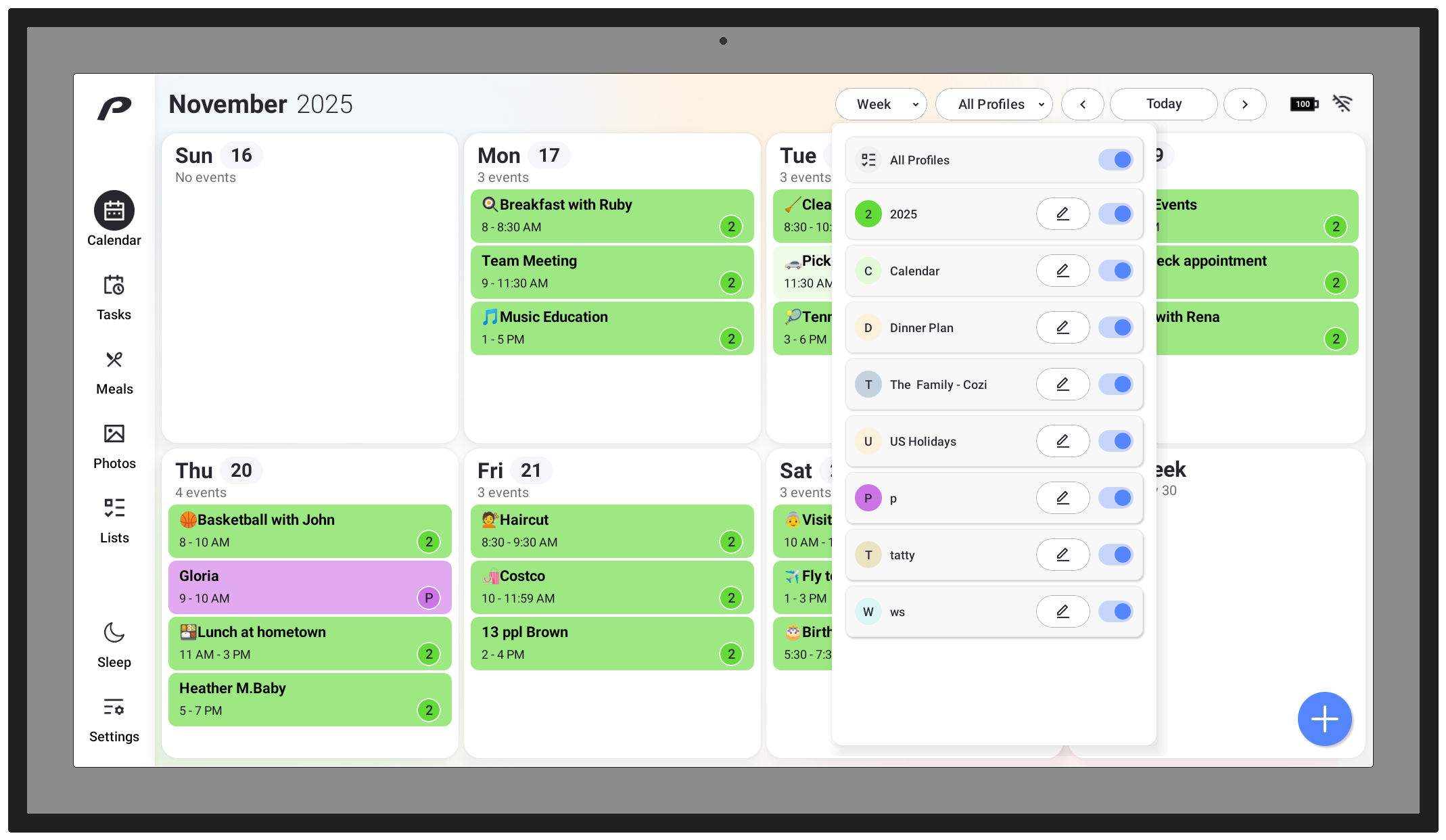Activate Sleep mode moon icon
Screen dimensions: 1446x840
point(114,633)
